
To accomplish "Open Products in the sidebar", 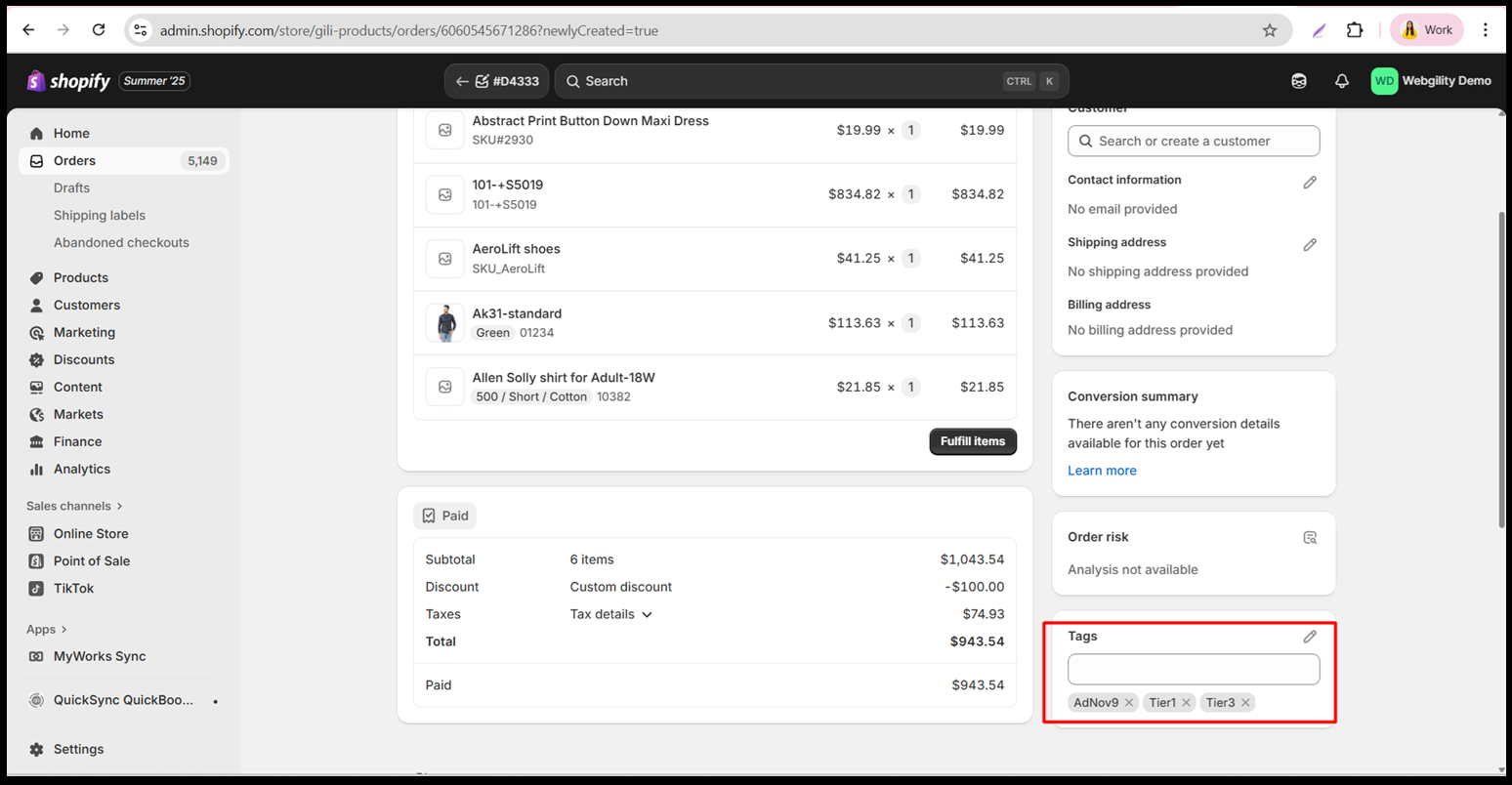I will [x=80, y=278].
